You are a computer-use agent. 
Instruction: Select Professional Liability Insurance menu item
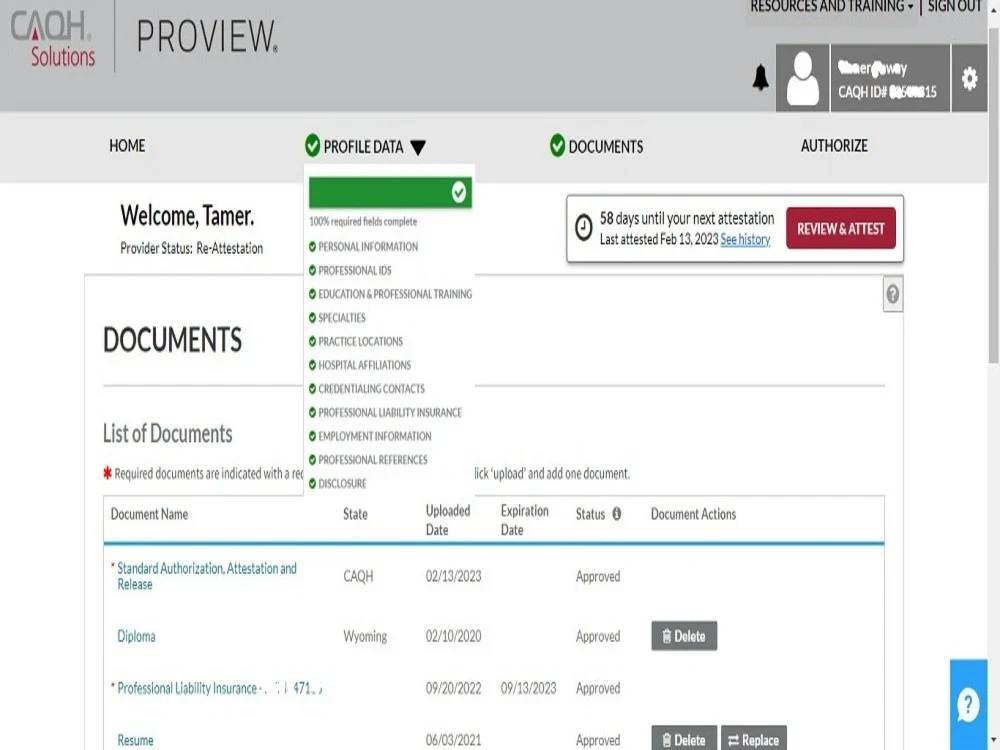(x=390, y=413)
